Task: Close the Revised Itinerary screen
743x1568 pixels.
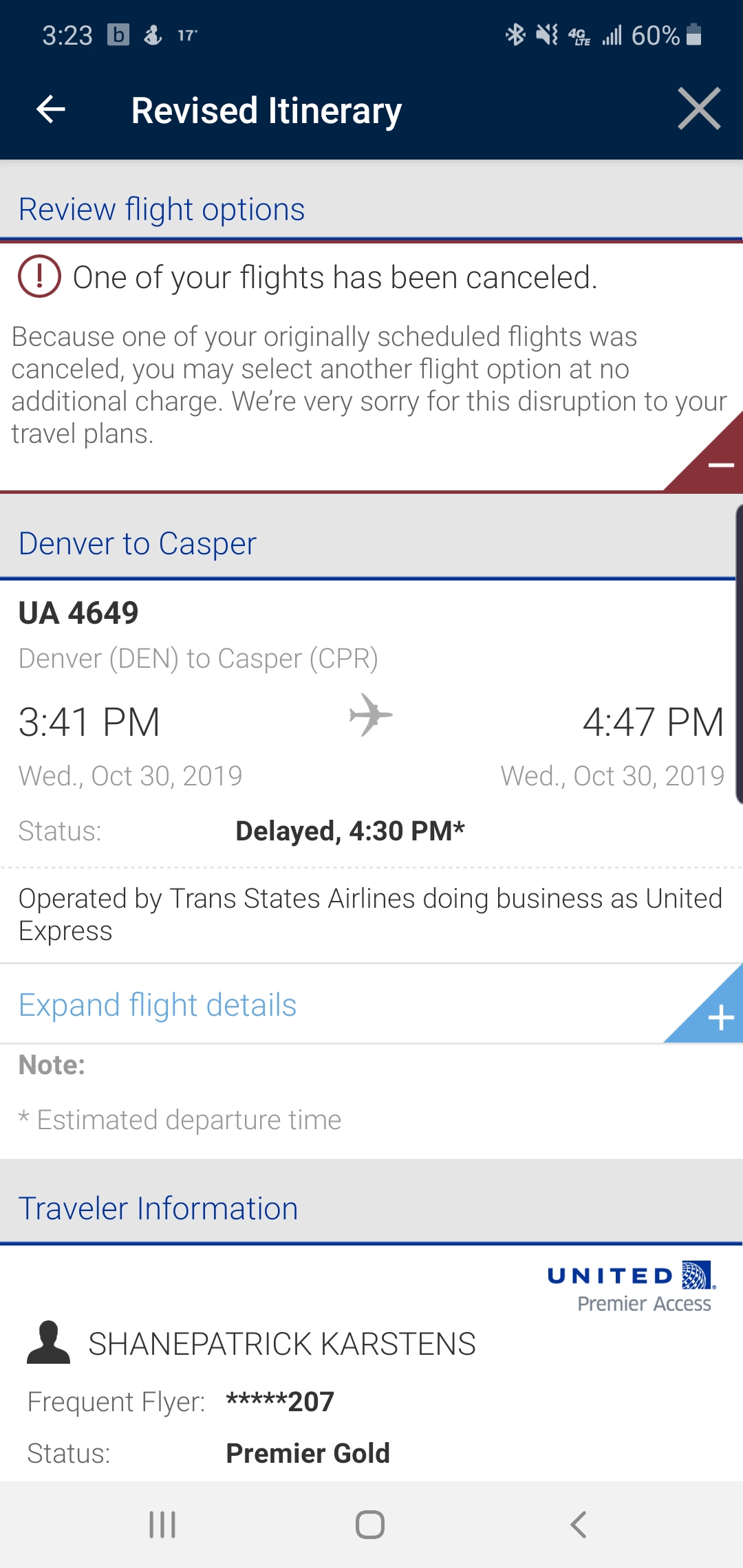Action: (x=698, y=109)
